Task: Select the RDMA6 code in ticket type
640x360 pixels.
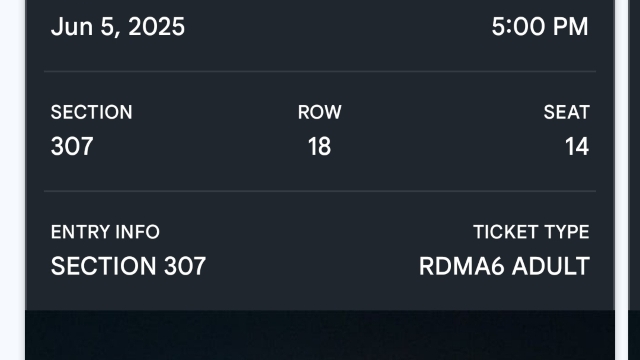Action: (x=462, y=266)
